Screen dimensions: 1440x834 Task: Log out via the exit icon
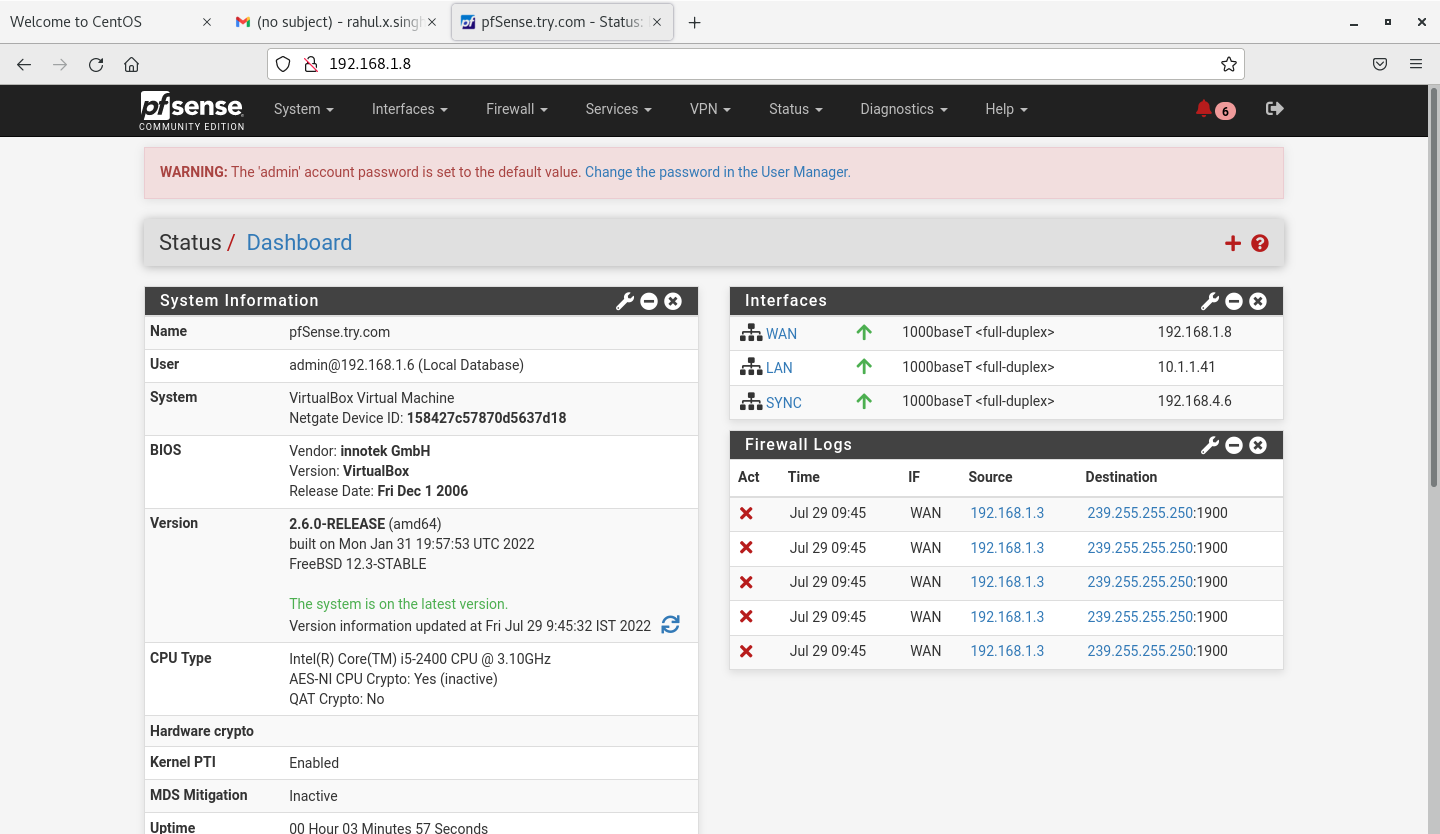pyautogui.click(x=1274, y=108)
